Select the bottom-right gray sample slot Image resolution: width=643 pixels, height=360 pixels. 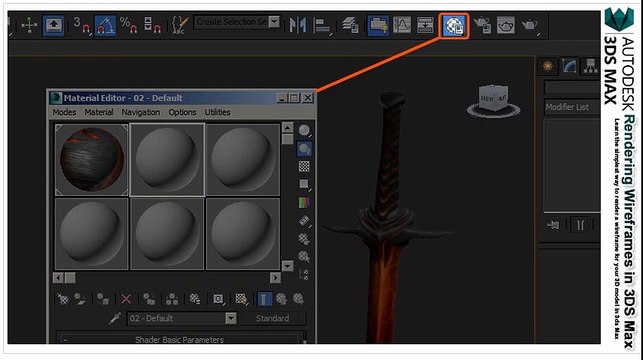(x=243, y=234)
